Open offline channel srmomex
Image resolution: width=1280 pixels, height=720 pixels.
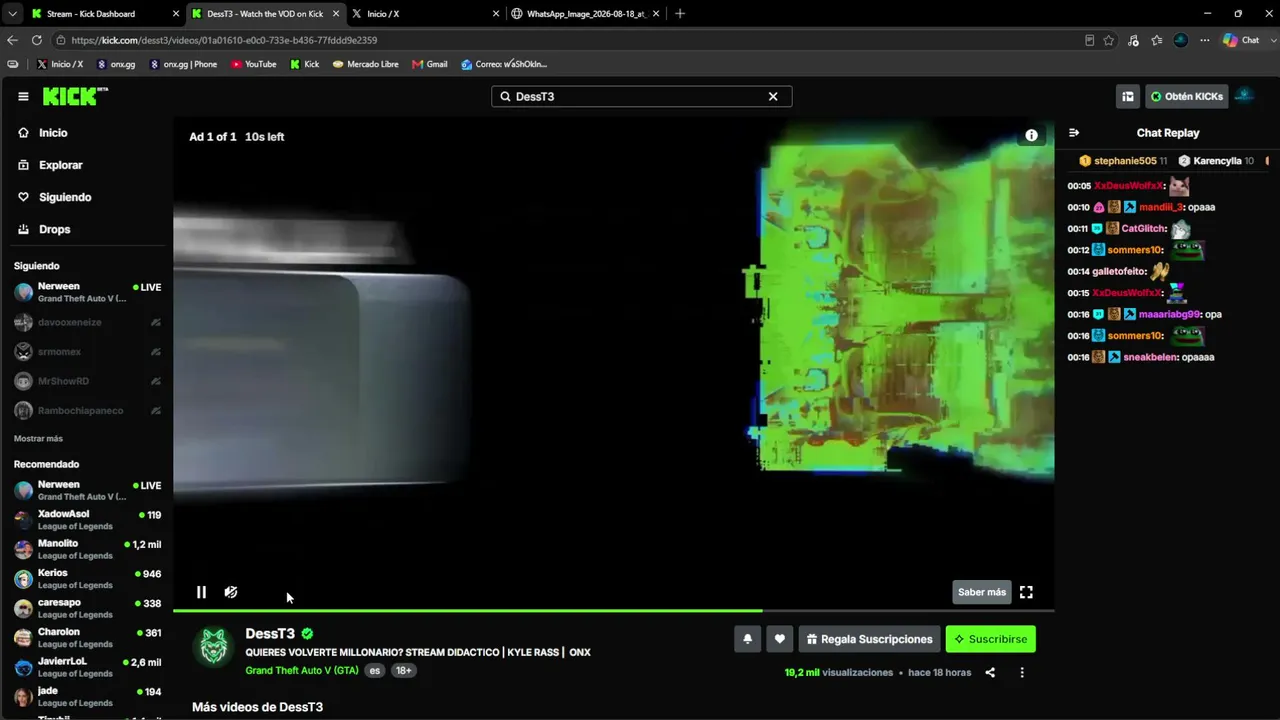[87, 352]
